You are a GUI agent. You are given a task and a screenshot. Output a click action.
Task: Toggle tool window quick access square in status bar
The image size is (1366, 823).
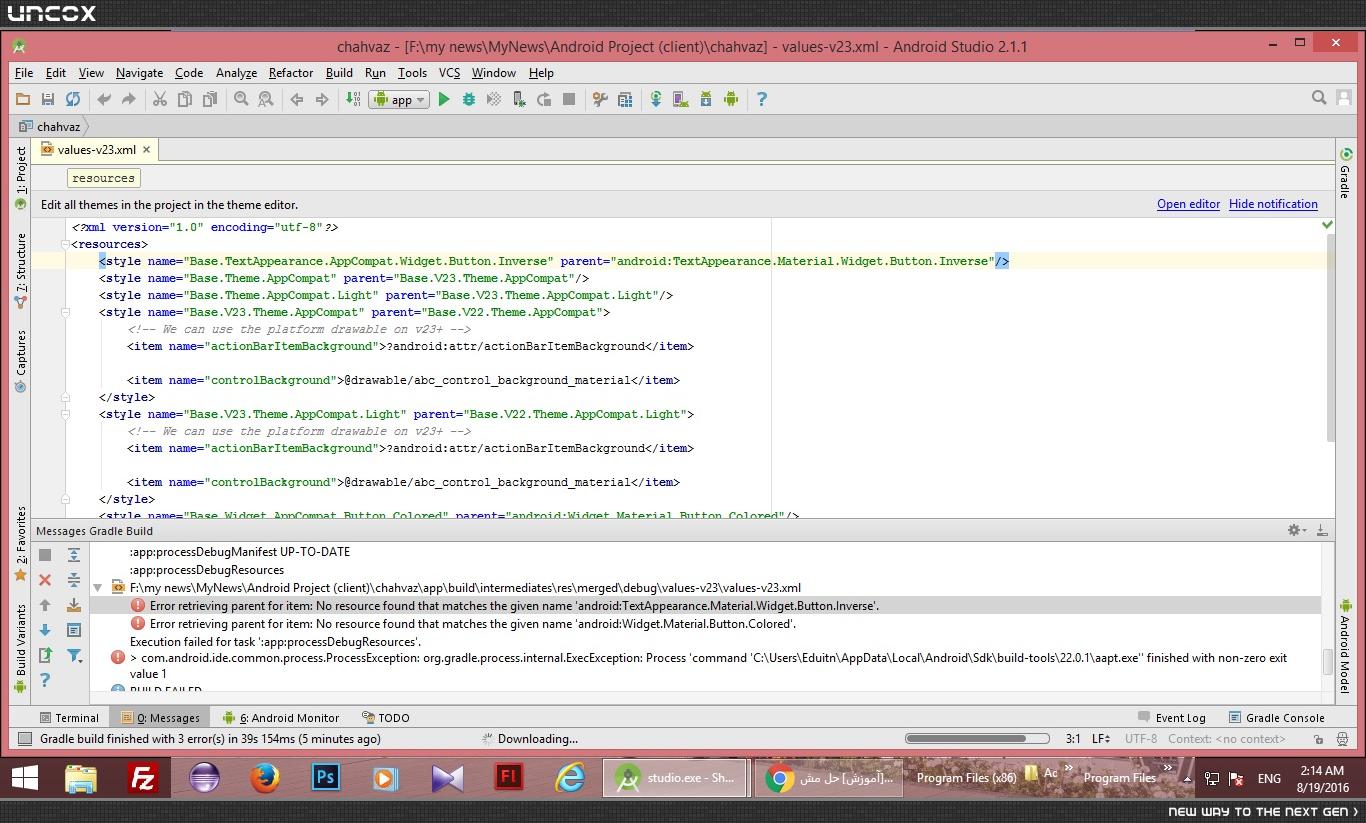(x=25, y=739)
